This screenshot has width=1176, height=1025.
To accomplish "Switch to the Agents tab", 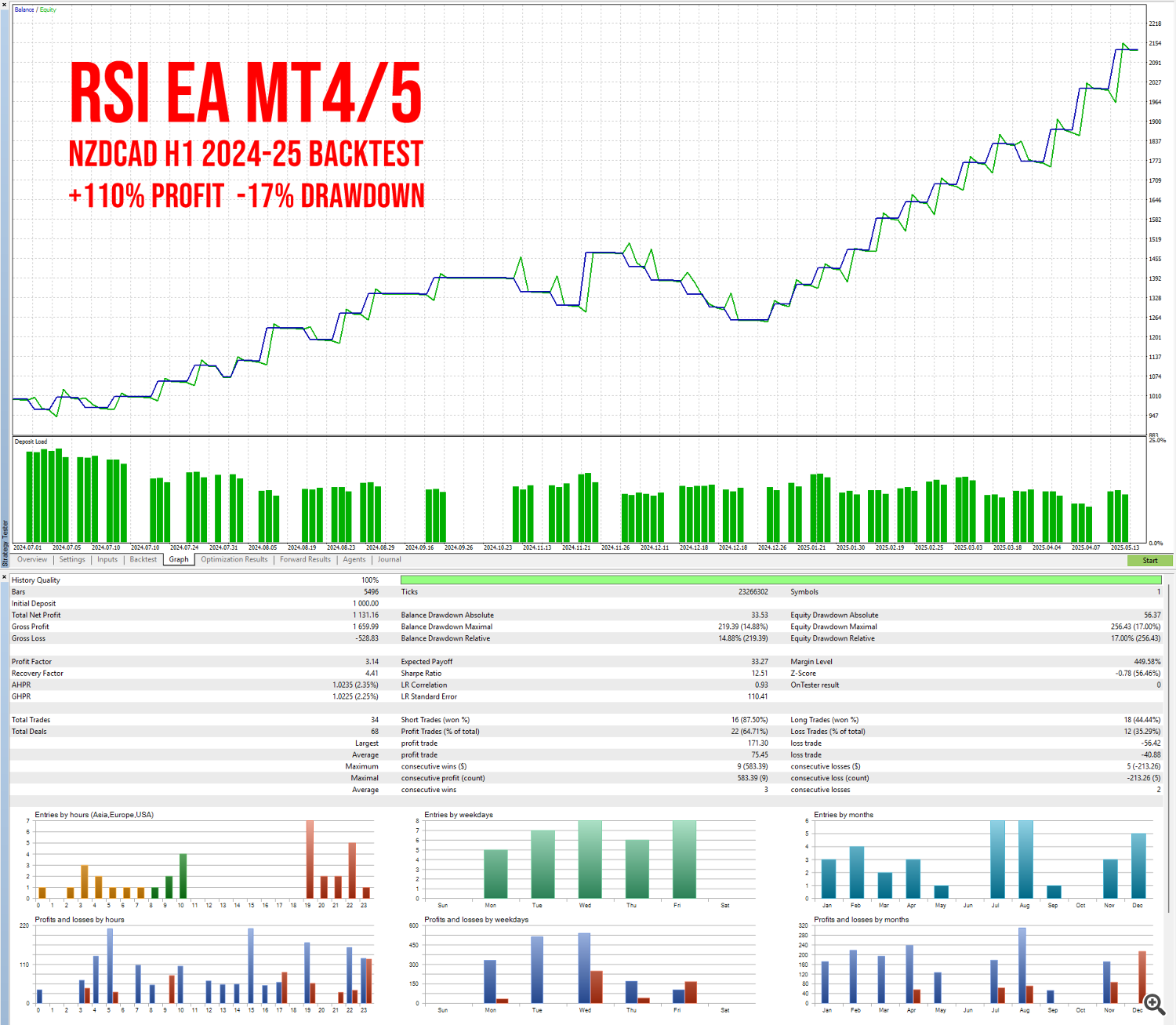I will coord(354,559).
